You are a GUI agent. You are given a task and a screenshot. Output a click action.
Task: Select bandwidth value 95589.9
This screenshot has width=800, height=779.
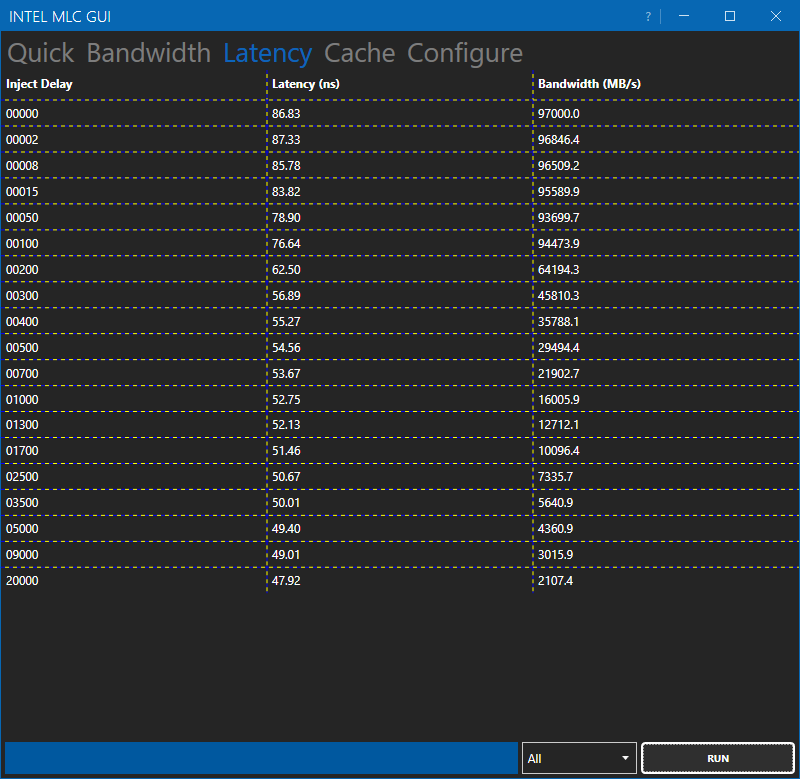click(x=558, y=192)
